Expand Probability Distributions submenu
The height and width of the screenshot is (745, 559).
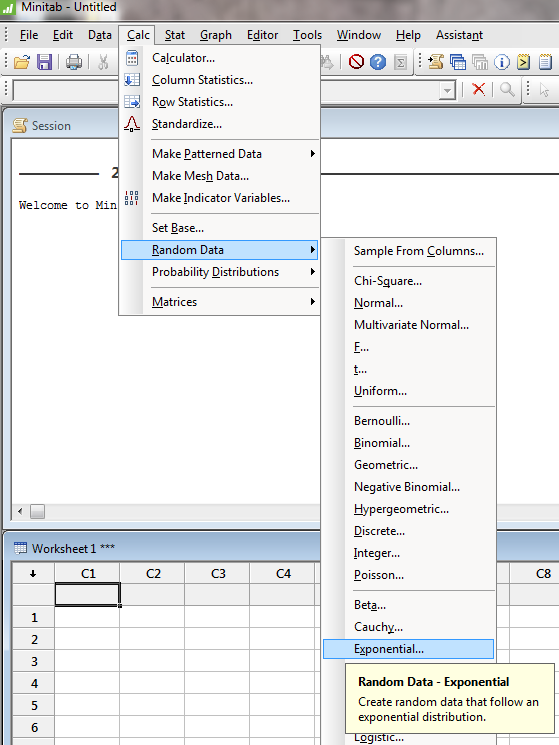pos(313,272)
